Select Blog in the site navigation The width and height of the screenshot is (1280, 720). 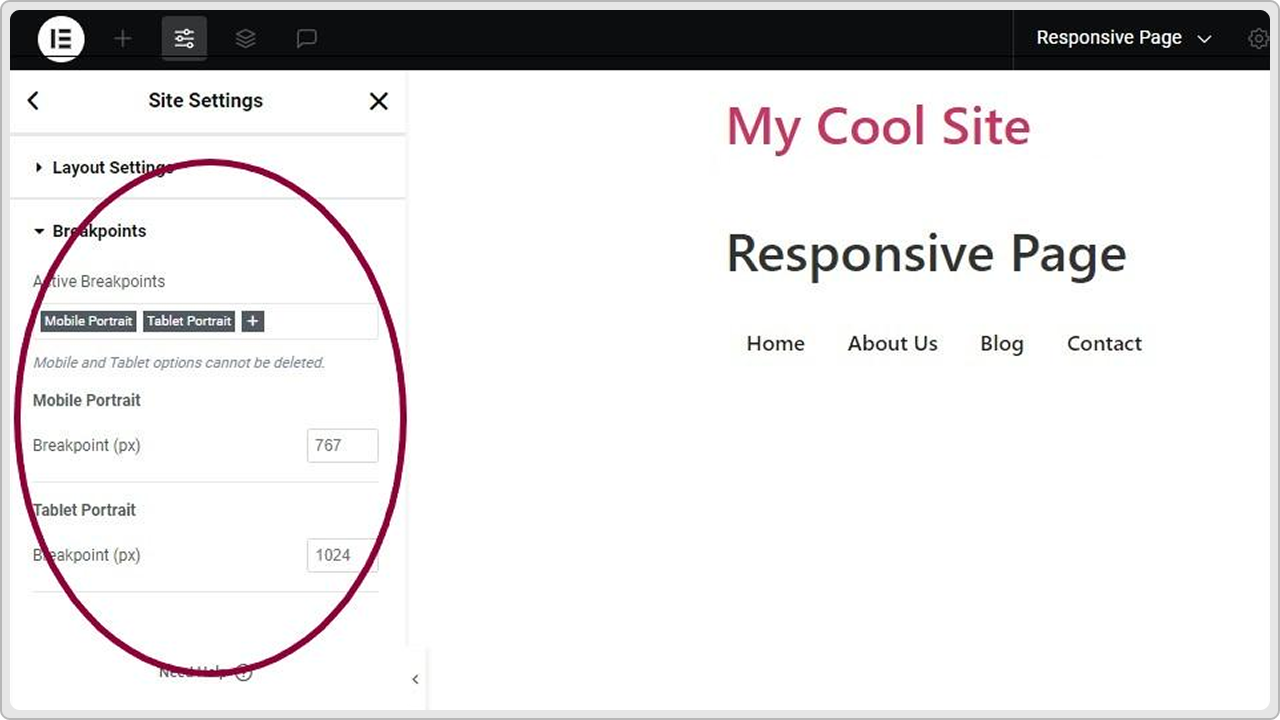coord(1001,343)
